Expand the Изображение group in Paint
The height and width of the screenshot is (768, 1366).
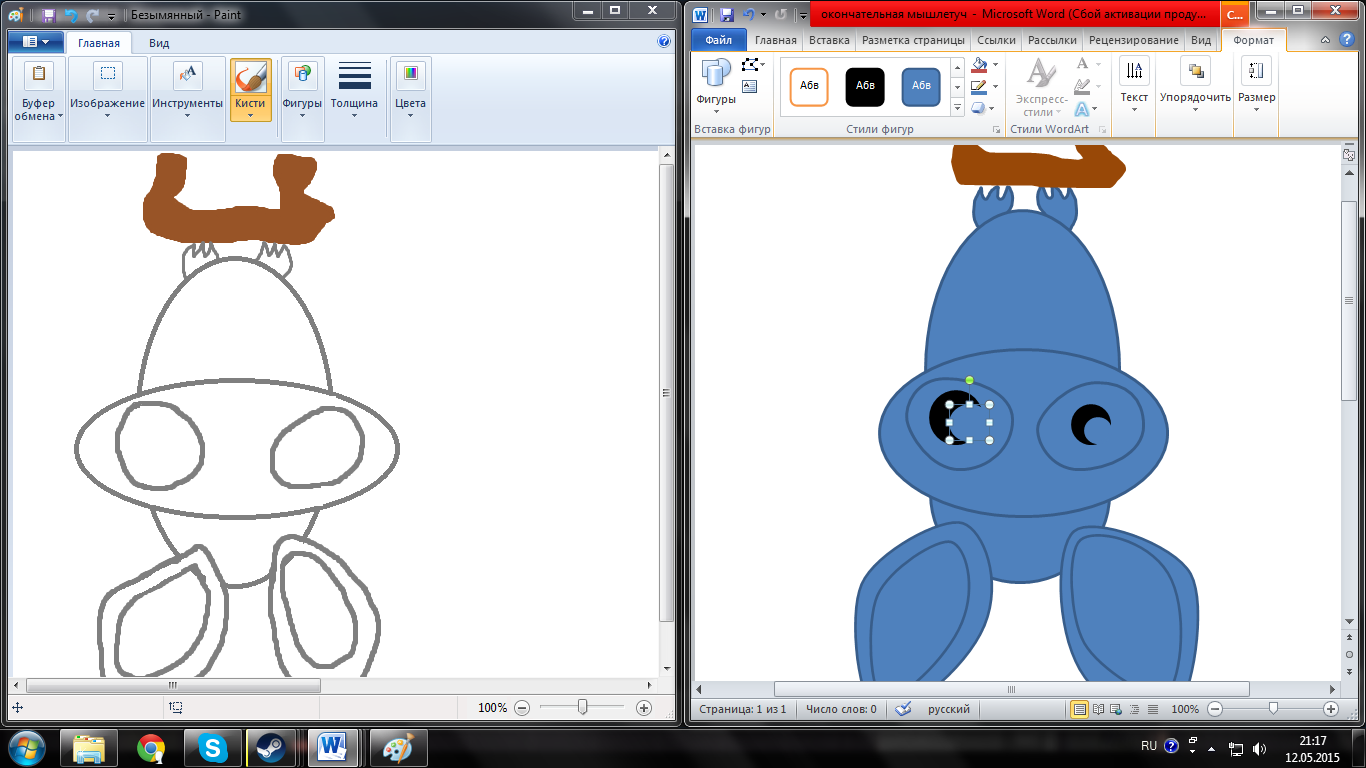click(107, 98)
